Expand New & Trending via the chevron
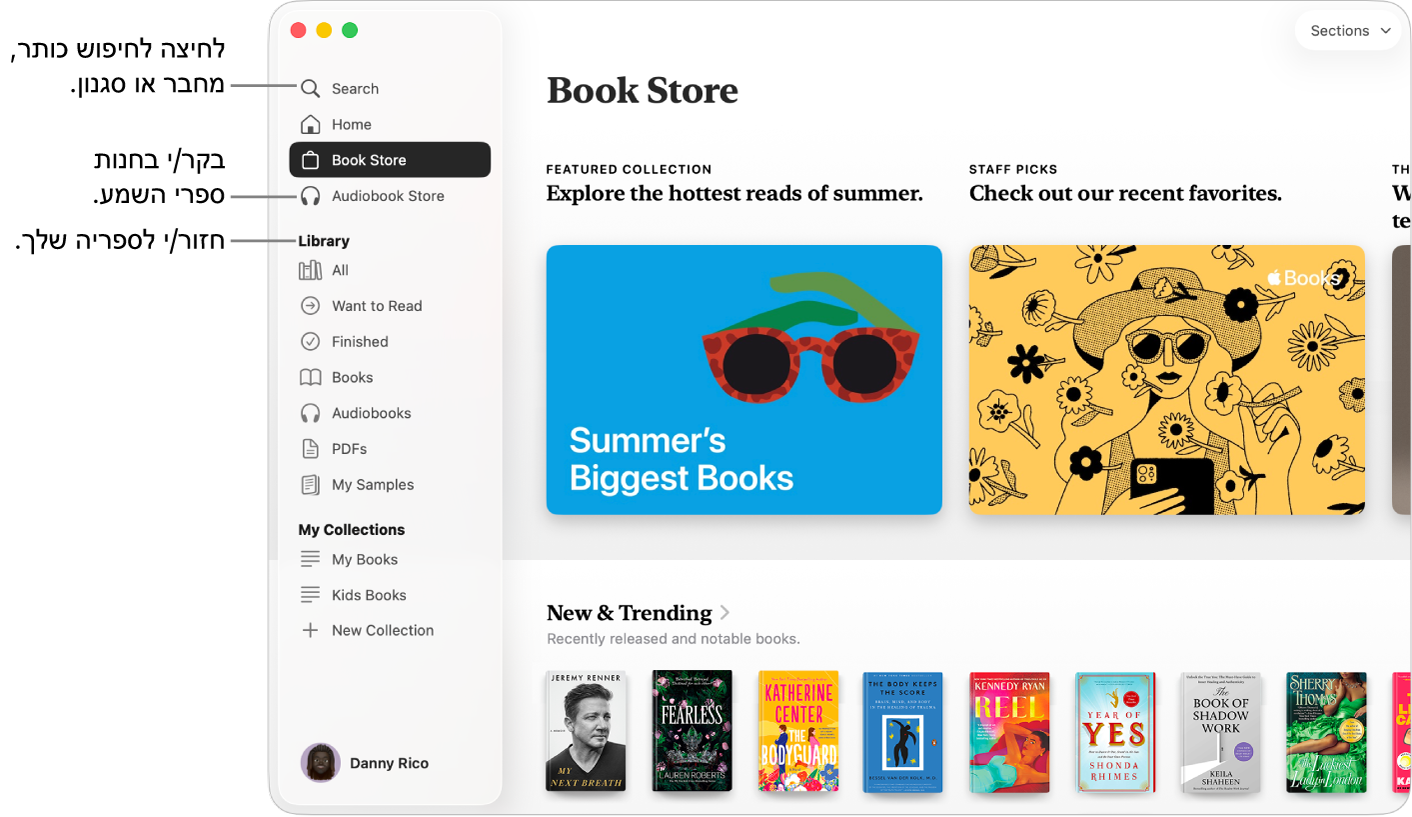 click(725, 612)
